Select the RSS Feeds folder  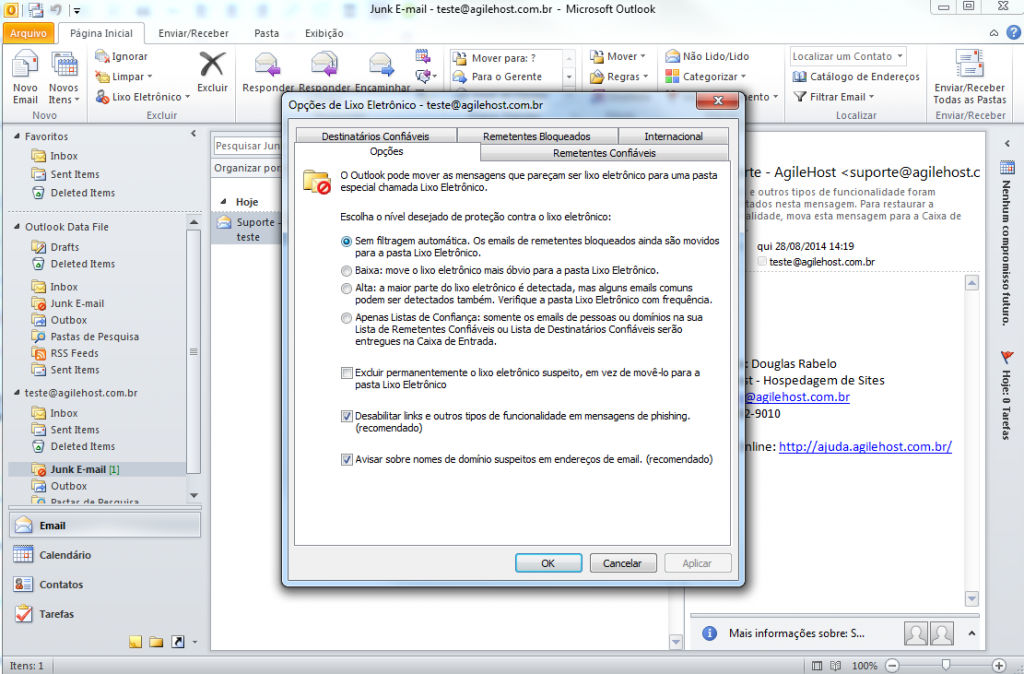tap(74, 353)
